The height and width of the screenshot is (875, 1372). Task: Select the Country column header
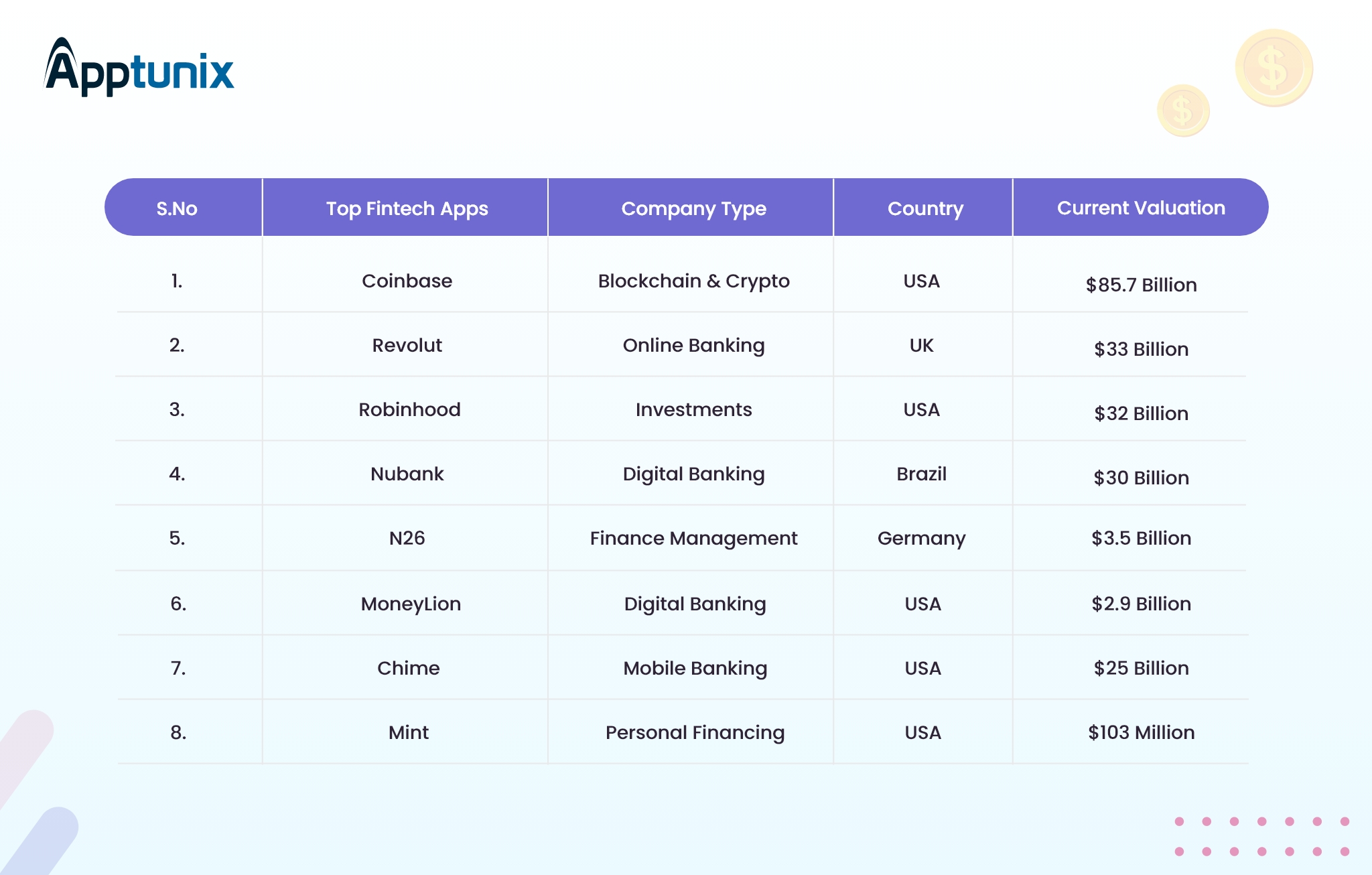pyautogui.click(x=925, y=208)
